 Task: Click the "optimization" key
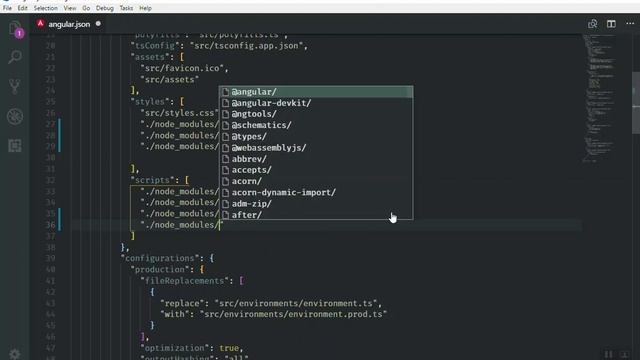coord(175,348)
